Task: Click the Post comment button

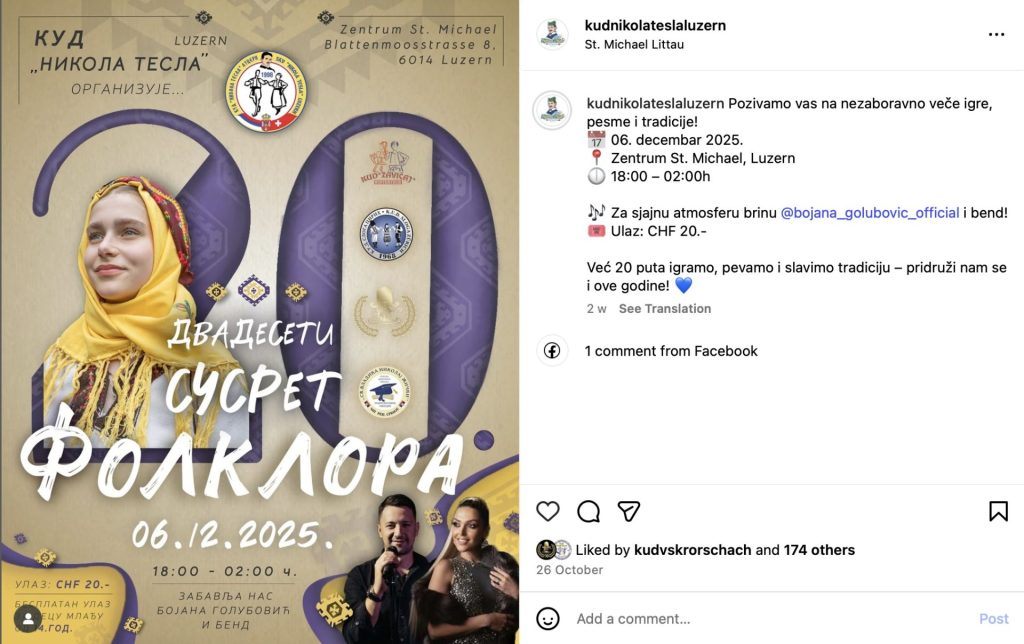Action: (x=993, y=619)
